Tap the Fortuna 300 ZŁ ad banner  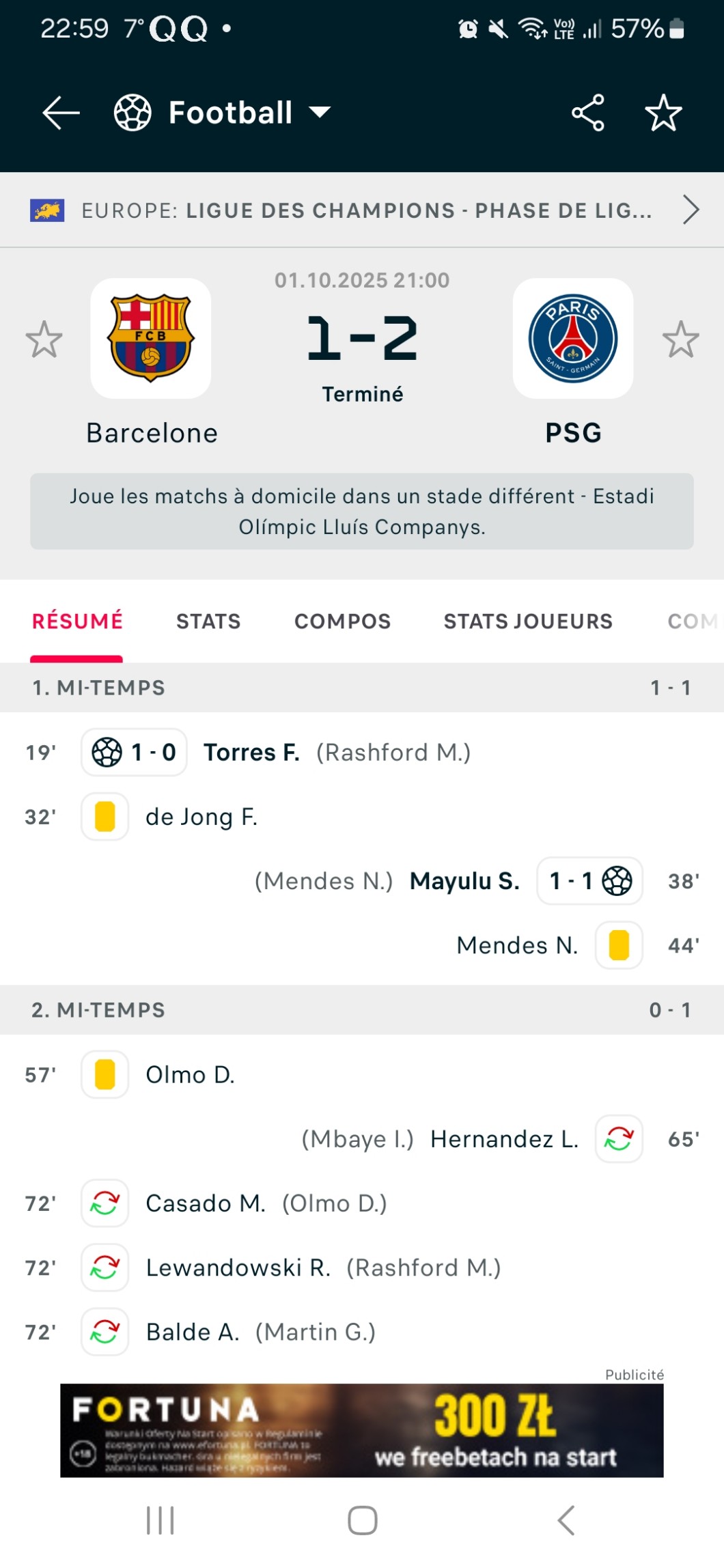(x=362, y=1430)
